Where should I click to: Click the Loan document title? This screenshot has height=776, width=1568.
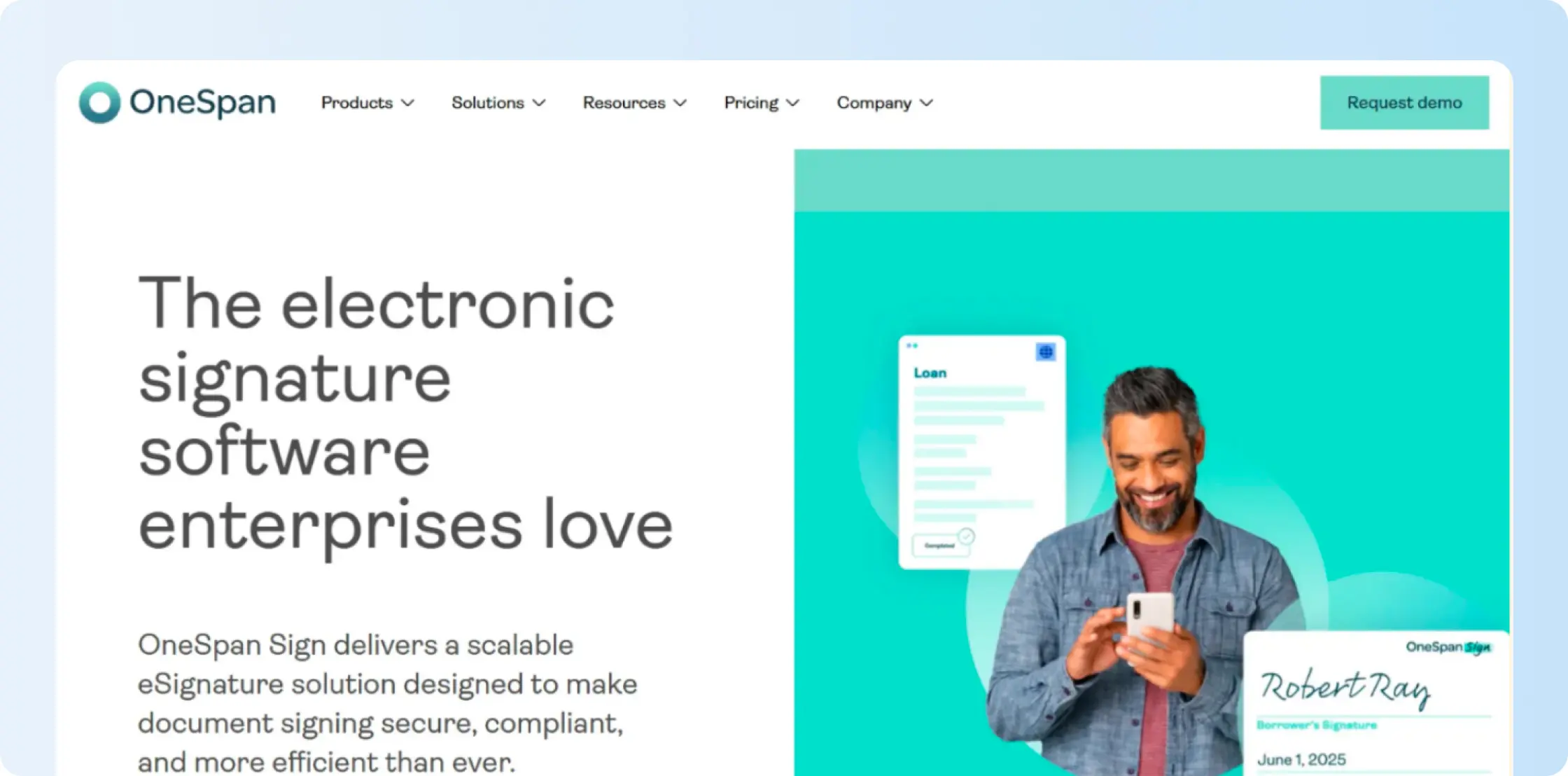pyautogui.click(x=930, y=373)
